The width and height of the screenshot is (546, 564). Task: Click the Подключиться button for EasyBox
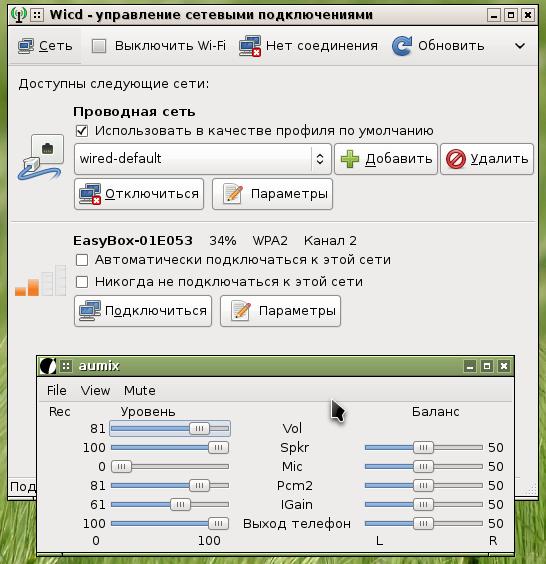(x=143, y=311)
